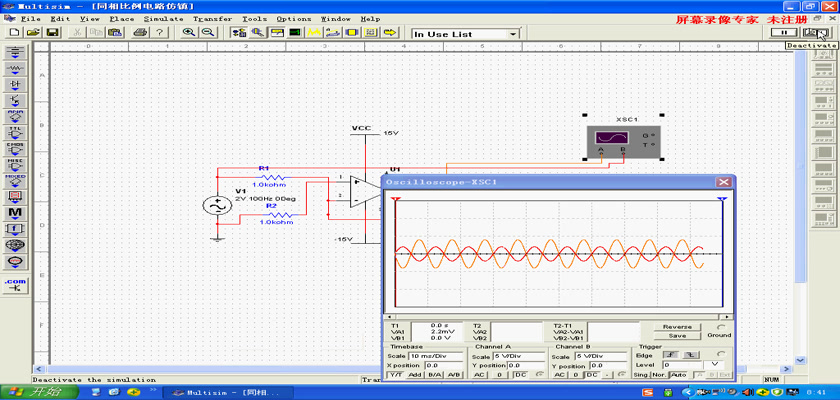Click the blue T2 cursor marker
Image resolution: width=840 pixels, height=400 pixels.
(722, 199)
